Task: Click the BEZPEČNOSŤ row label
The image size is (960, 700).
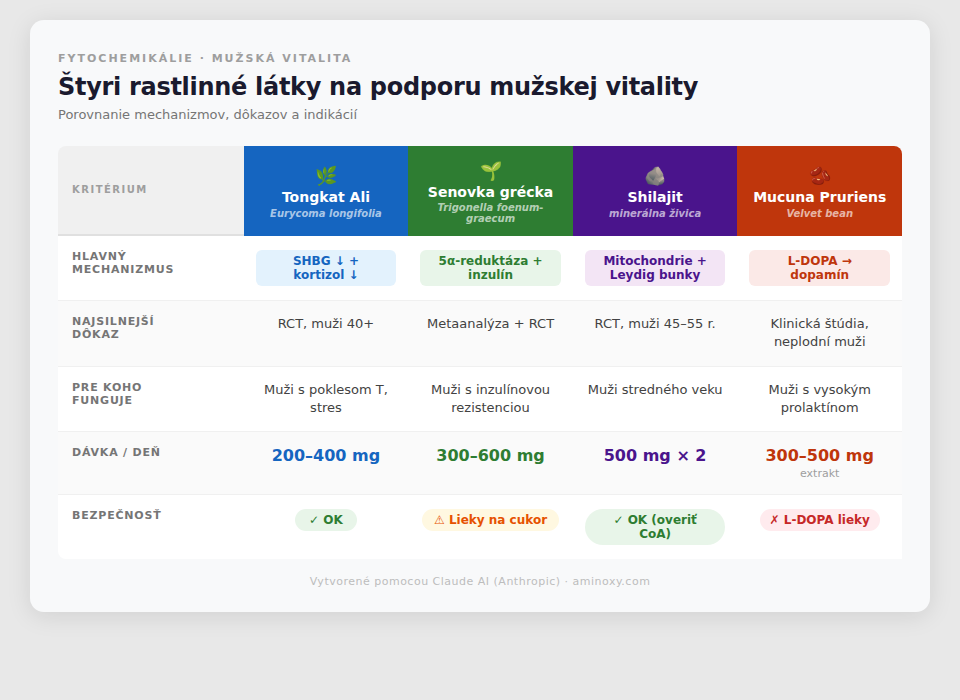Action: [x=116, y=515]
